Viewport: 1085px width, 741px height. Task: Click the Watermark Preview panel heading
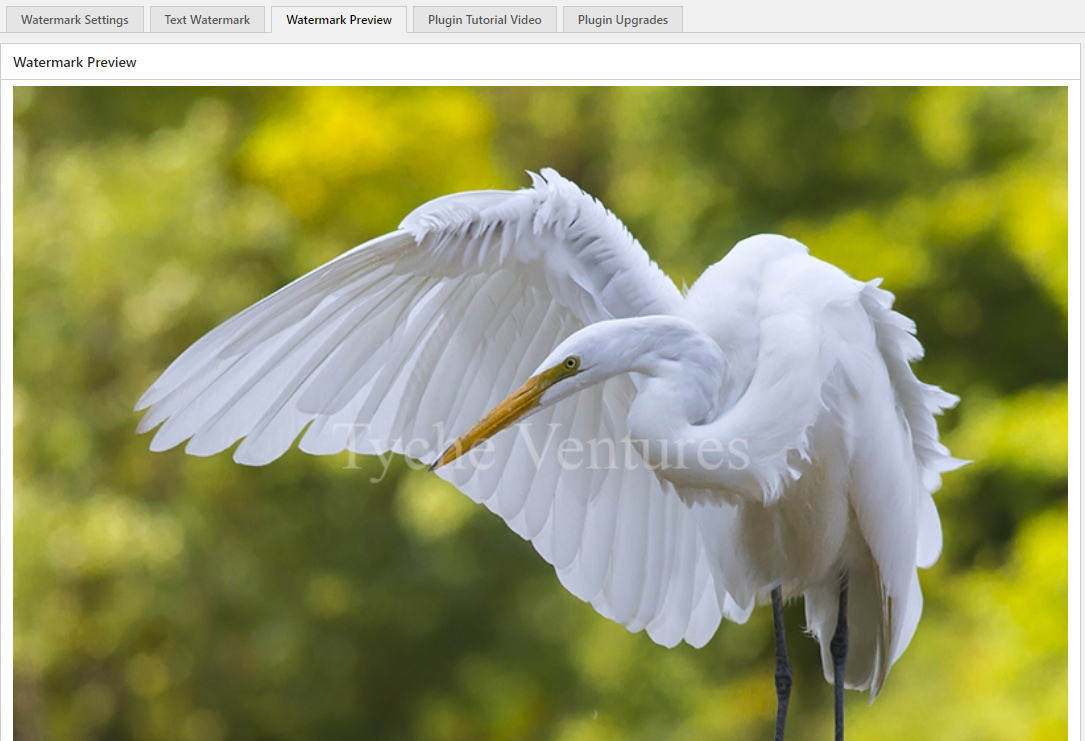click(x=75, y=62)
